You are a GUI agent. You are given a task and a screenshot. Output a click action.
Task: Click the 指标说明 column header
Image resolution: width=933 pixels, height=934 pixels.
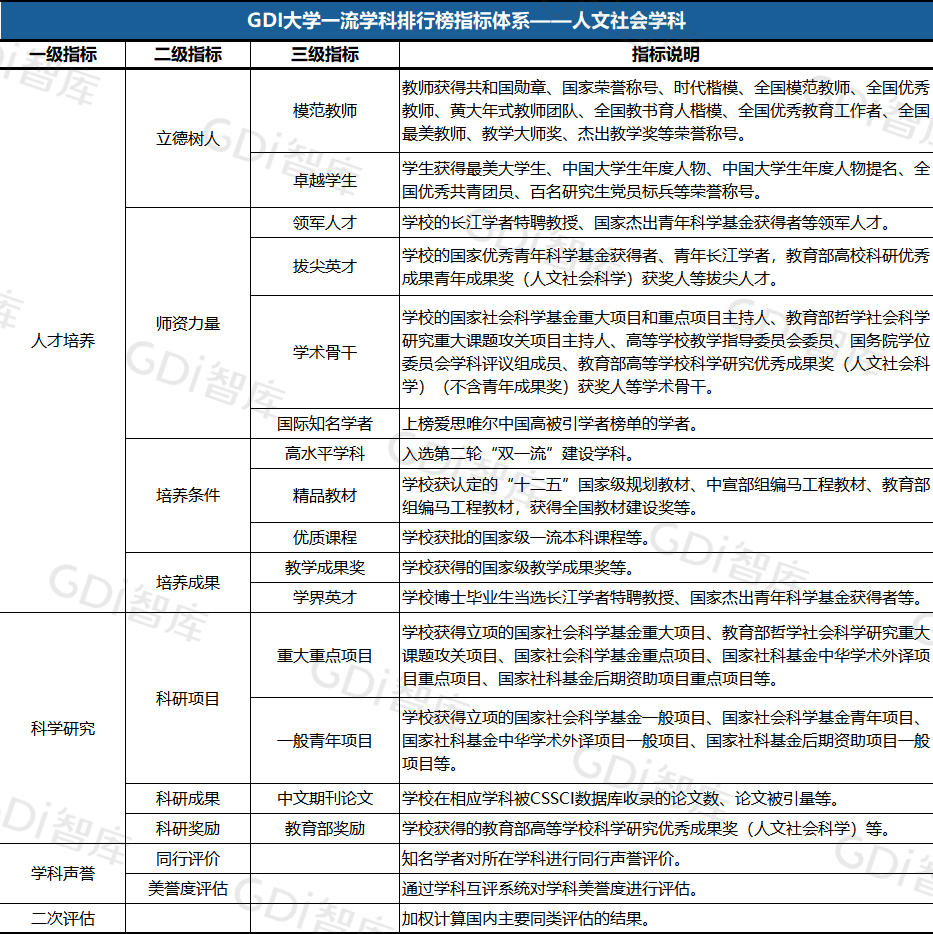pyautogui.click(x=666, y=55)
